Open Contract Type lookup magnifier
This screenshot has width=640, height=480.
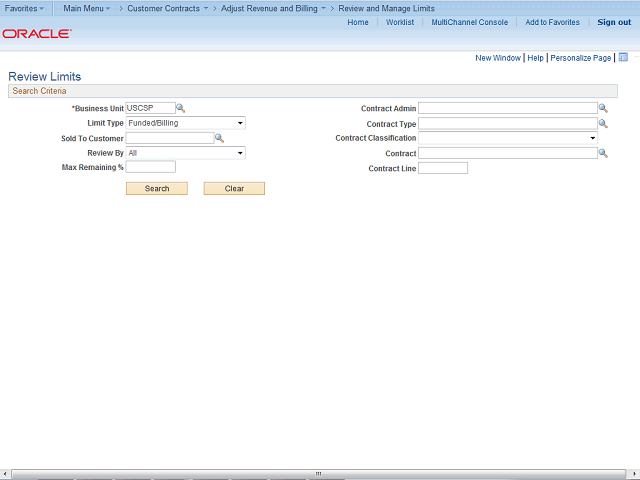[x=603, y=123]
